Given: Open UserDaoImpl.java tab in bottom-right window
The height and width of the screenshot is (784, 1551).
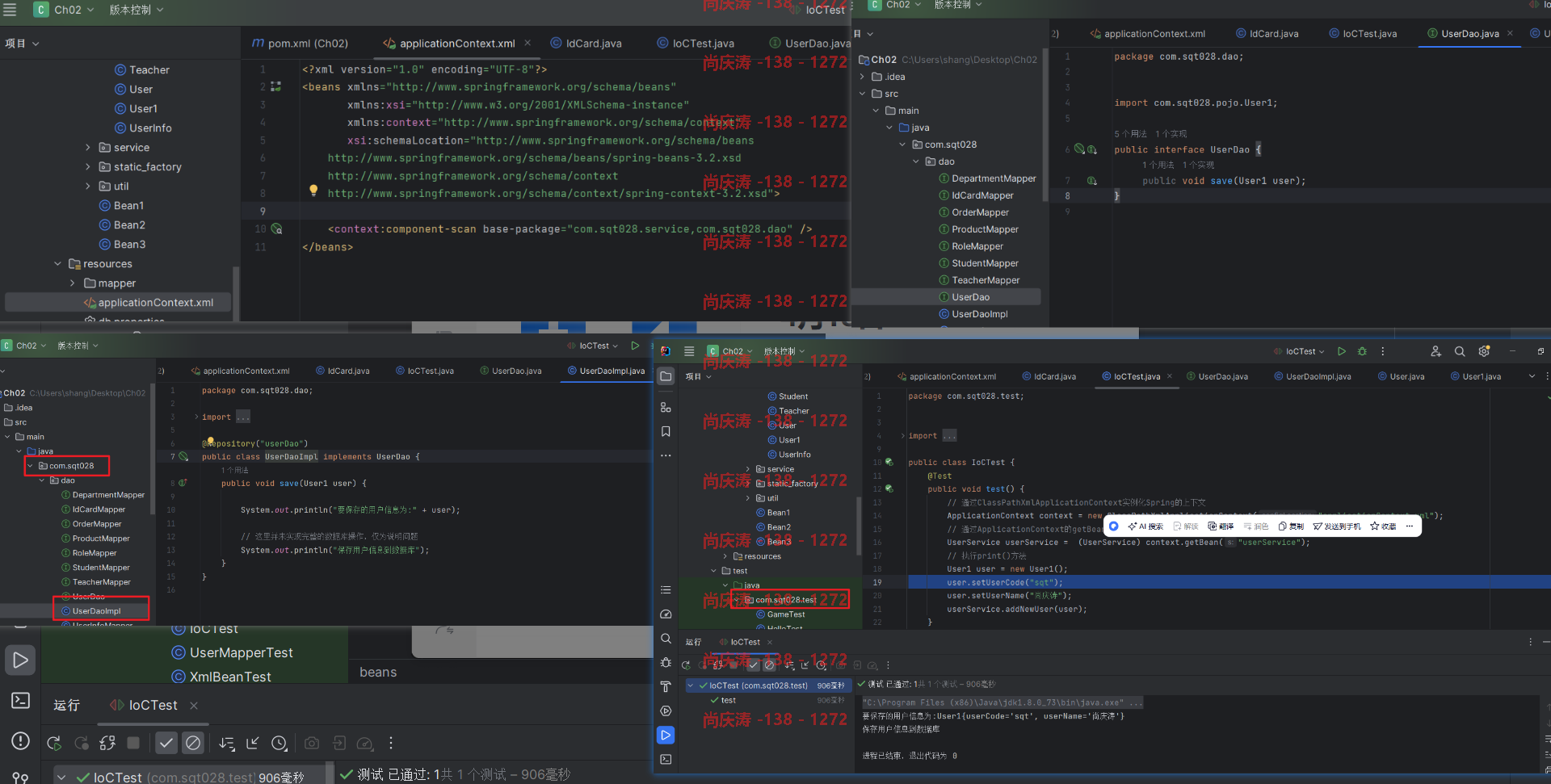Looking at the screenshot, I should coord(1312,376).
